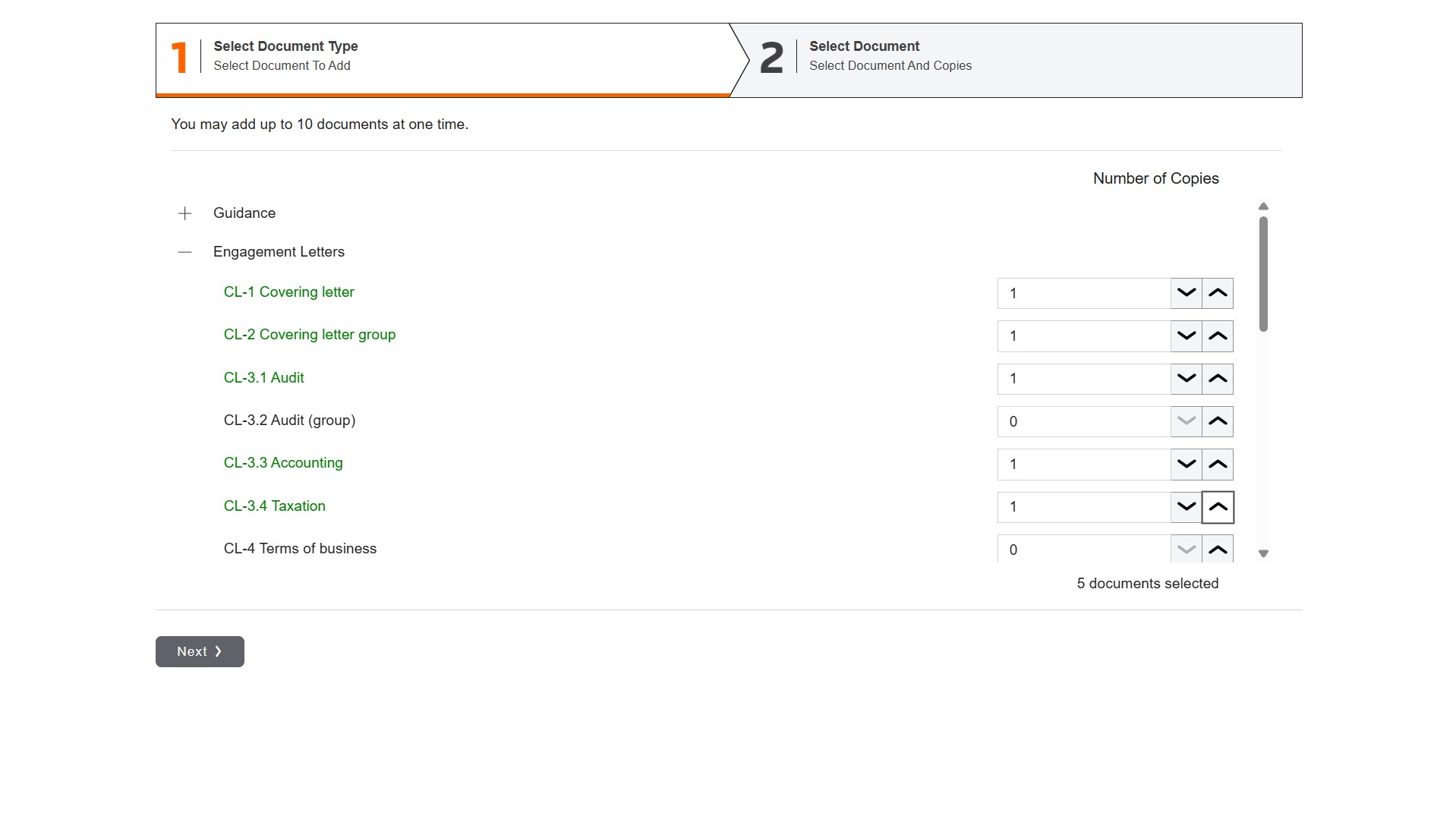
Task: Increase copies for CL-4 Terms of business
Action: 1217,549
